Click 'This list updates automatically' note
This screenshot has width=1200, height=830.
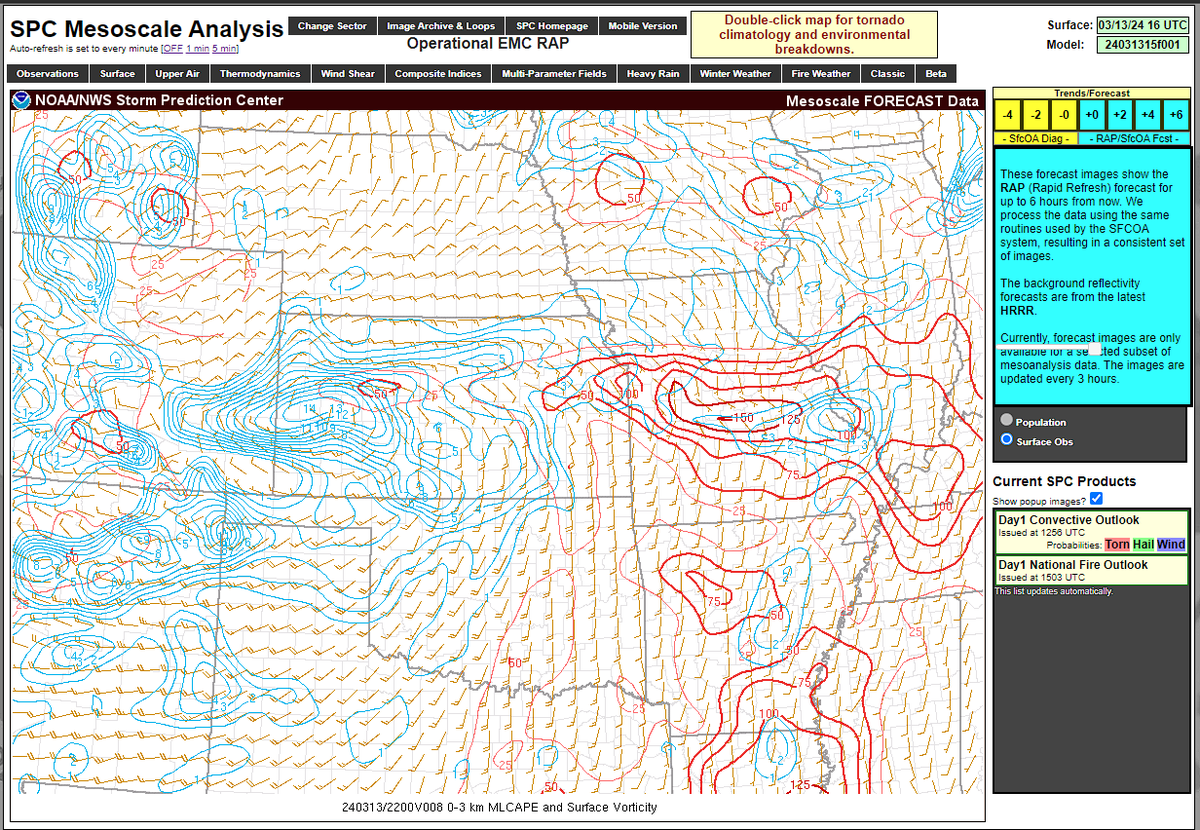[x=1053, y=591]
